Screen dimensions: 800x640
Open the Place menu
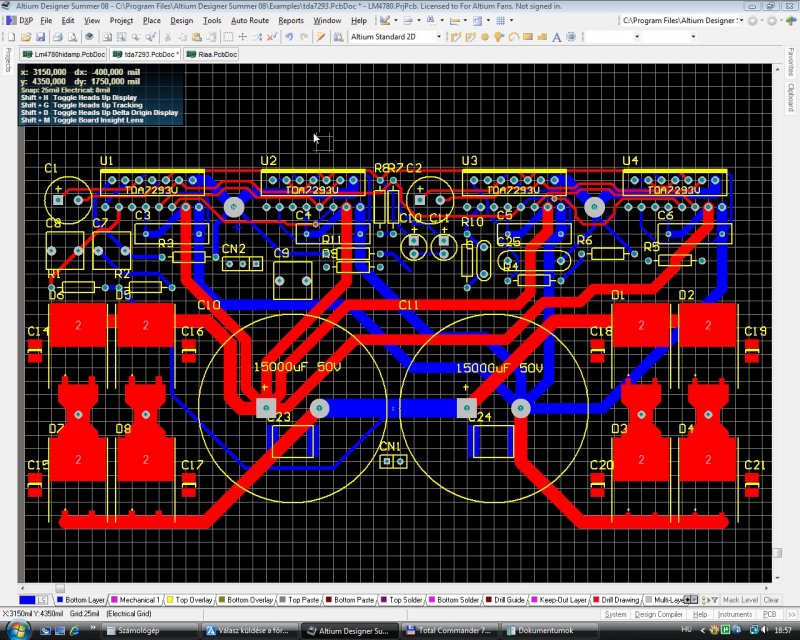[x=152, y=21]
